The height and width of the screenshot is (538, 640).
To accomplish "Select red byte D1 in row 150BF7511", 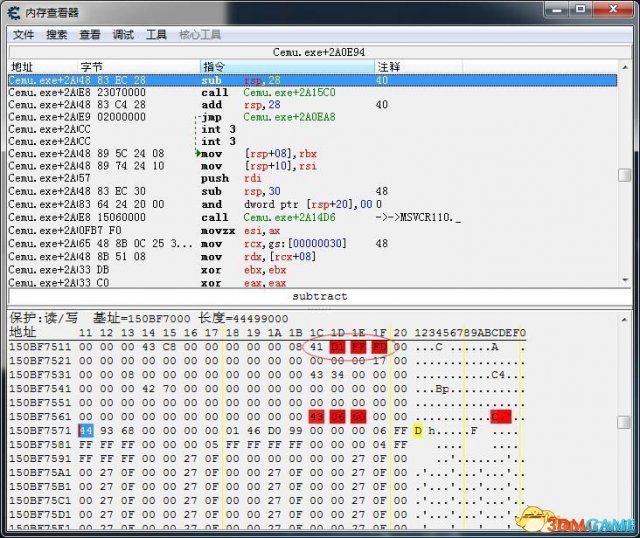I will pos(337,347).
